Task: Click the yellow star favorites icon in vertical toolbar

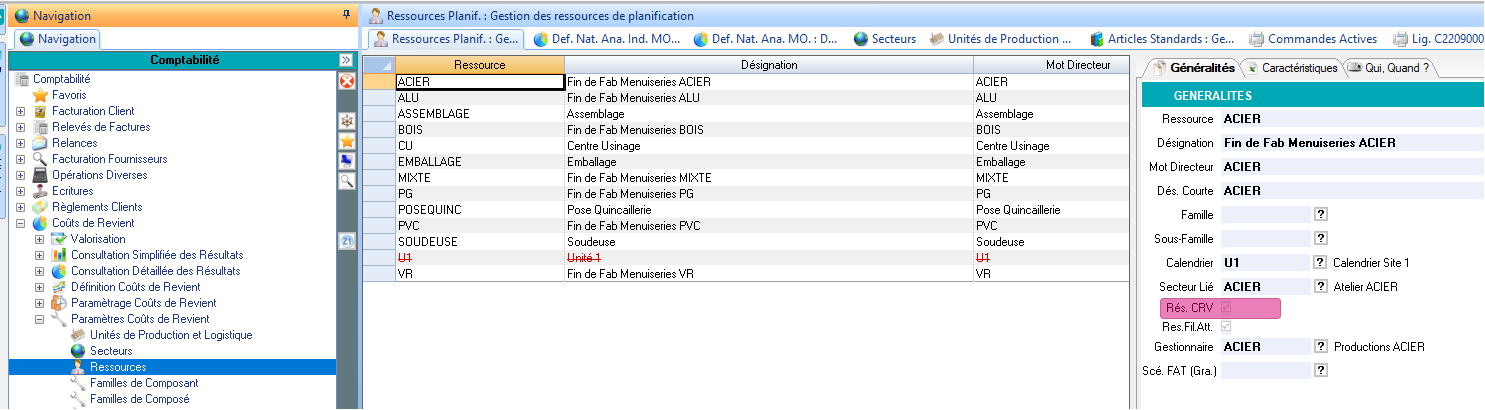Action: [x=347, y=141]
